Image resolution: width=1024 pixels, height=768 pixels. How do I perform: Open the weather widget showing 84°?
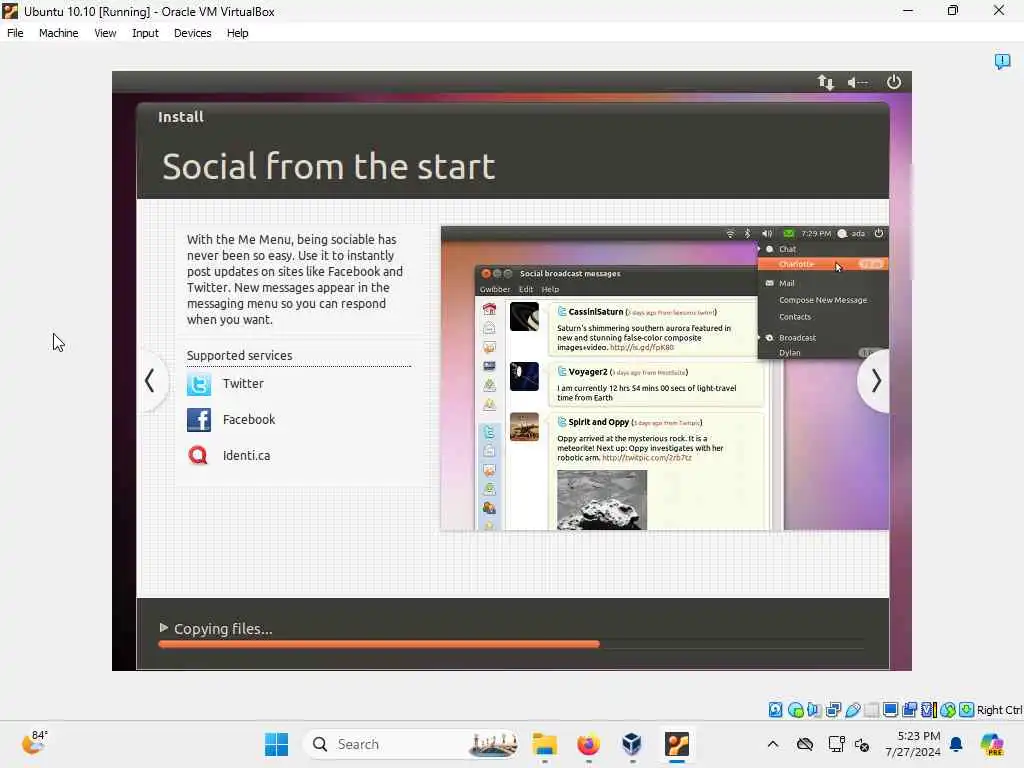point(34,743)
